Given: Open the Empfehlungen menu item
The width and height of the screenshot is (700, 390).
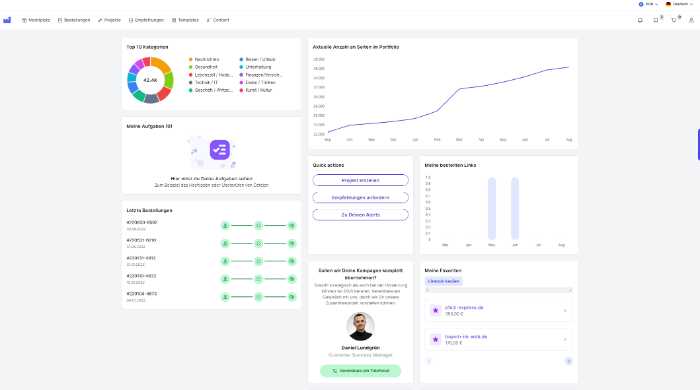Looking at the screenshot, I should point(146,20).
